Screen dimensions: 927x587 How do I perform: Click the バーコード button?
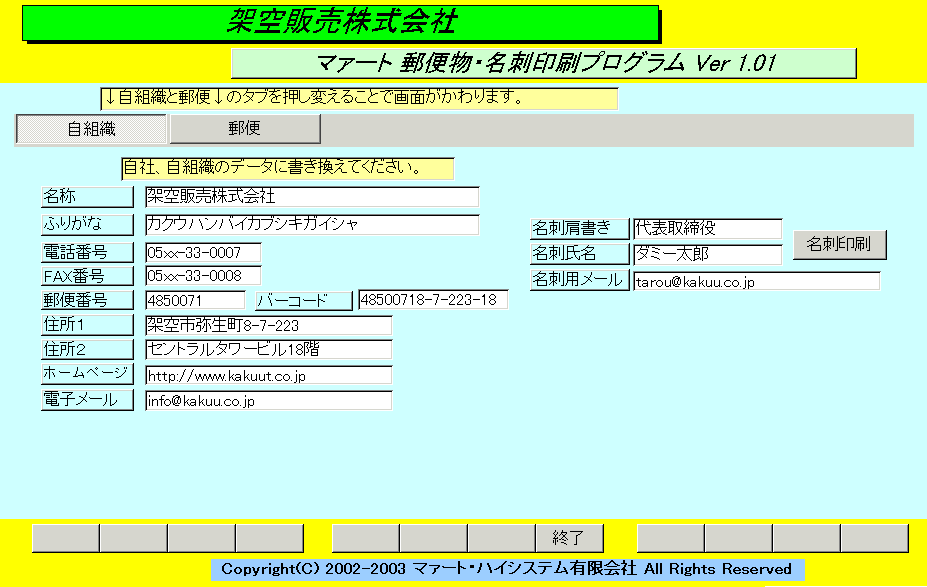point(304,300)
